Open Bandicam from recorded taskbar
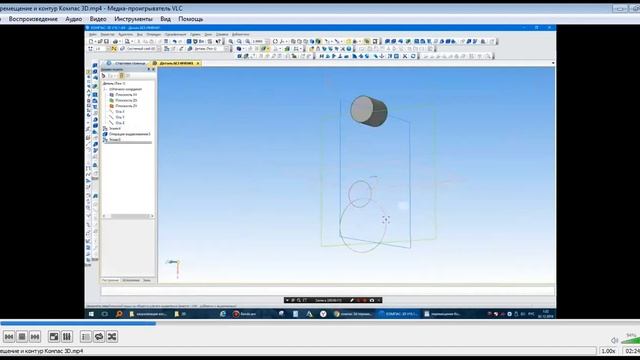The image size is (640, 360). [x=245, y=314]
